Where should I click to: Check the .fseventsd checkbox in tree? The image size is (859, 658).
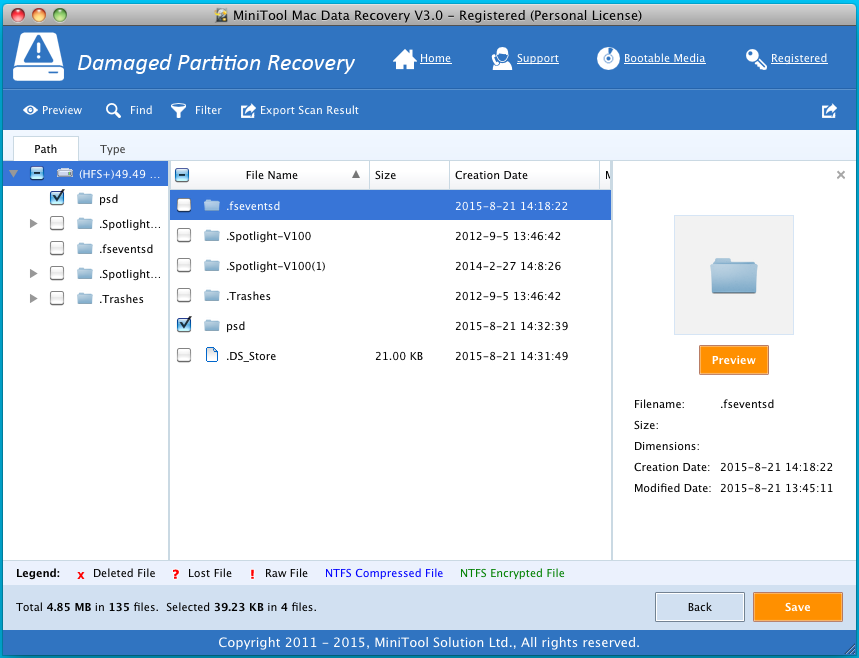(57, 249)
